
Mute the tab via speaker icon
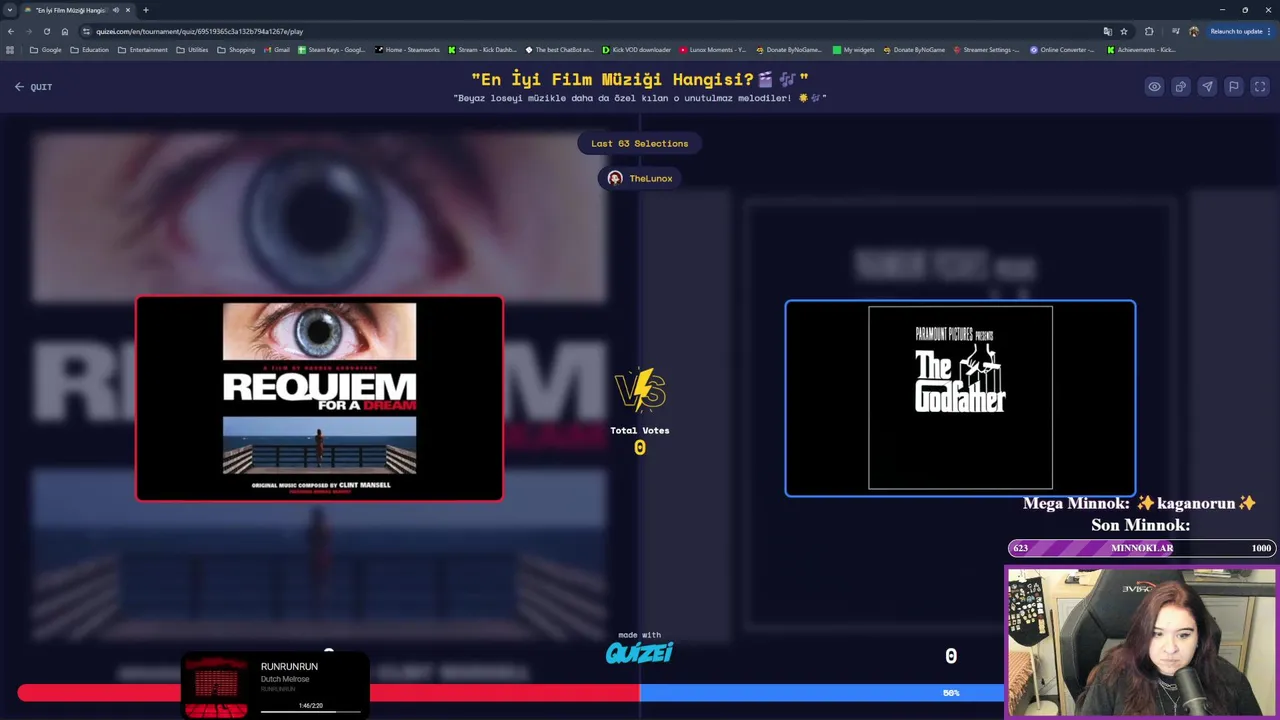click(x=116, y=10)
